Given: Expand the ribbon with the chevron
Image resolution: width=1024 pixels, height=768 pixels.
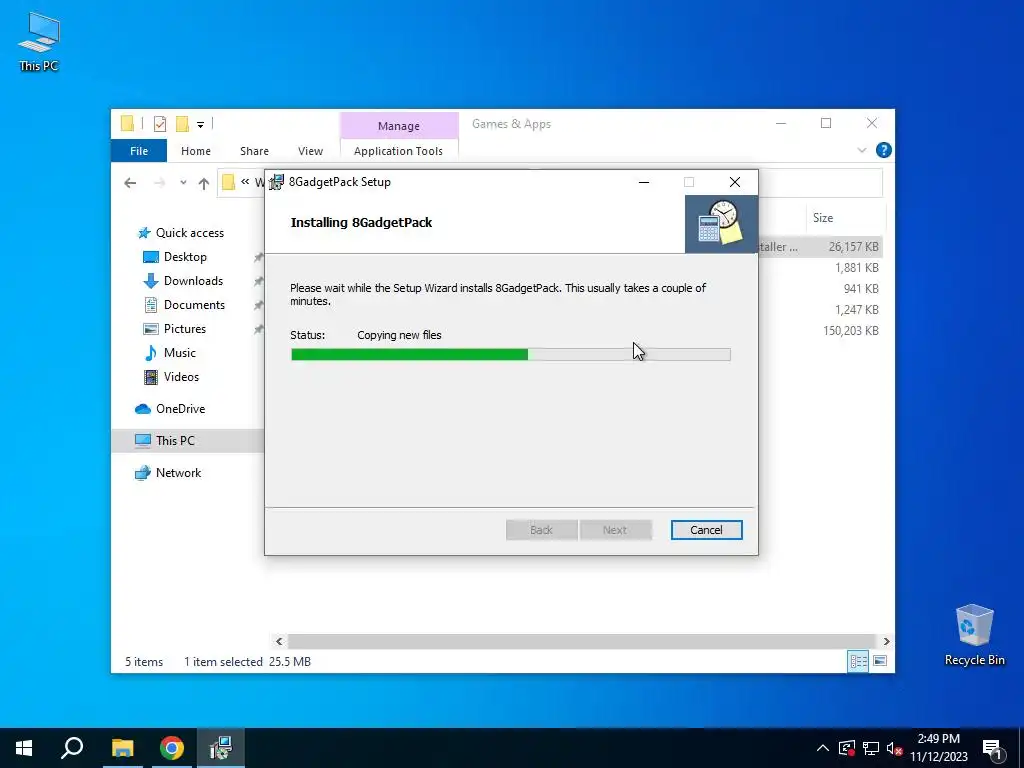Looking at the screenshot, I should (x=861, y=150).
